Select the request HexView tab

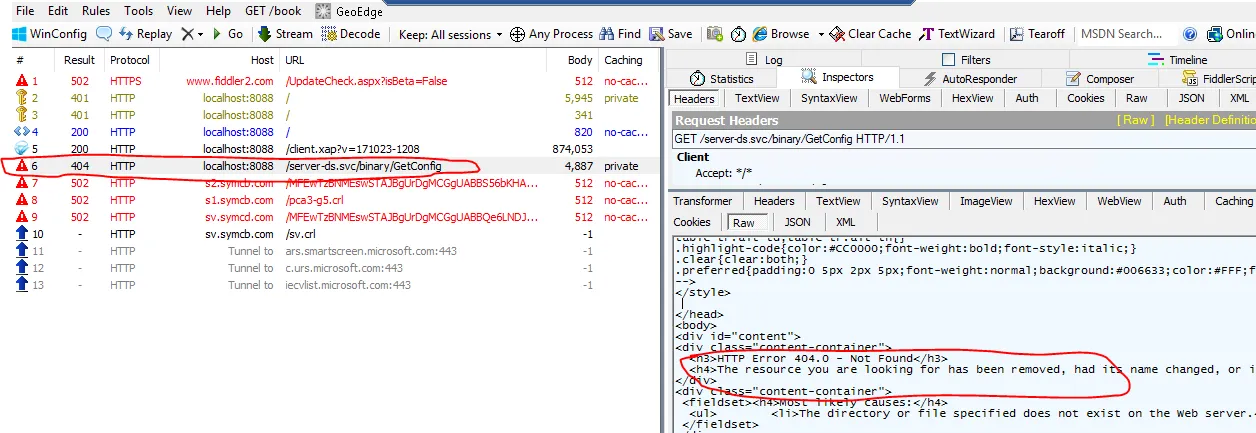tap(973, 98)
